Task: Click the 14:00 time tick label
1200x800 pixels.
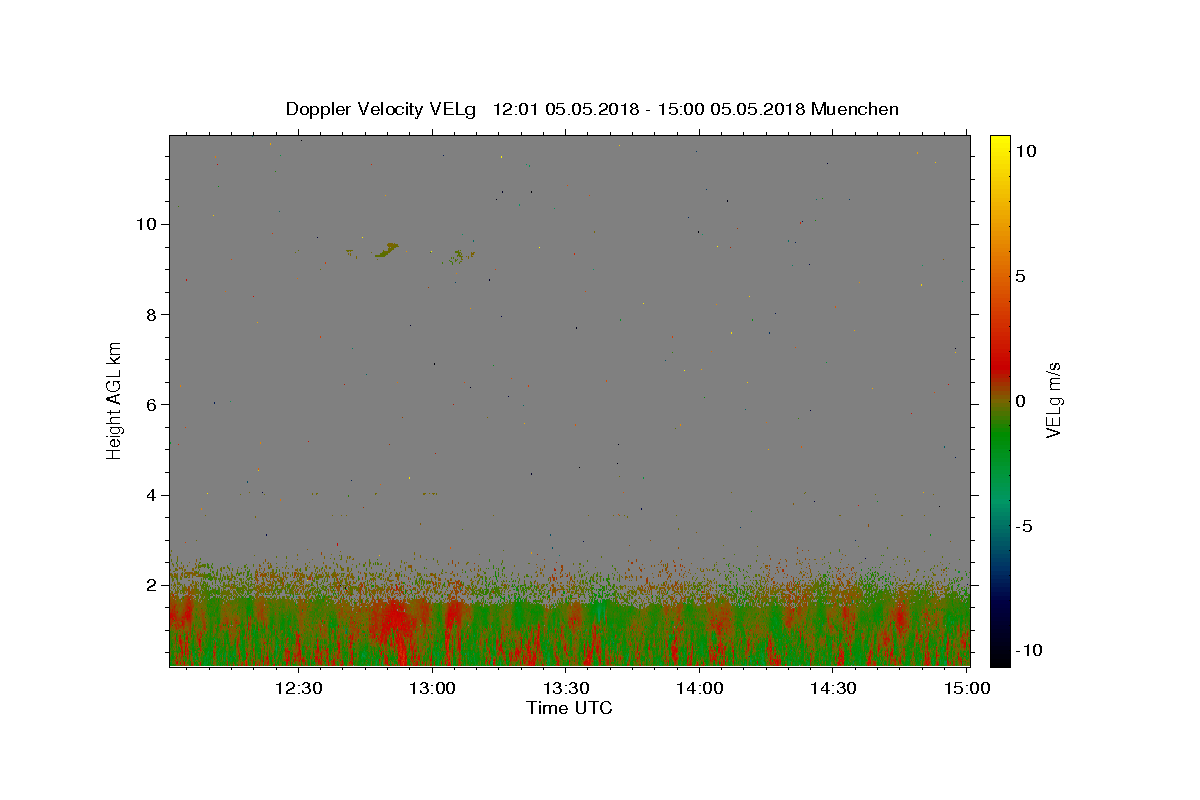Action: tap(700, 688)
